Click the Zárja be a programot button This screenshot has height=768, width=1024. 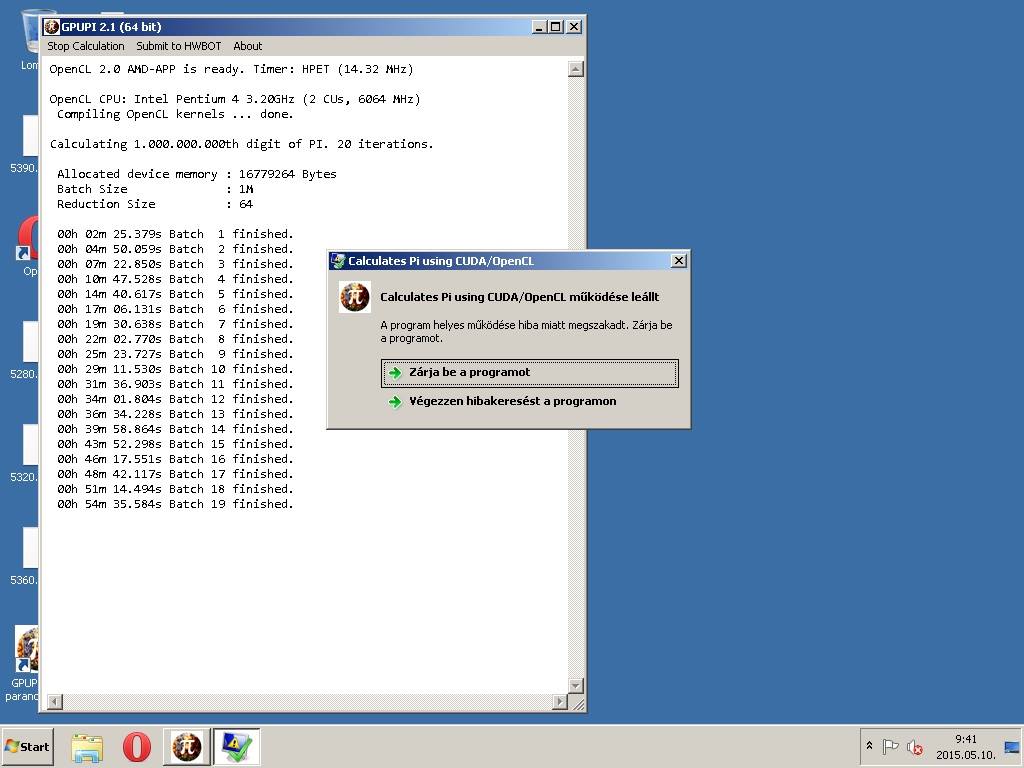530,373
